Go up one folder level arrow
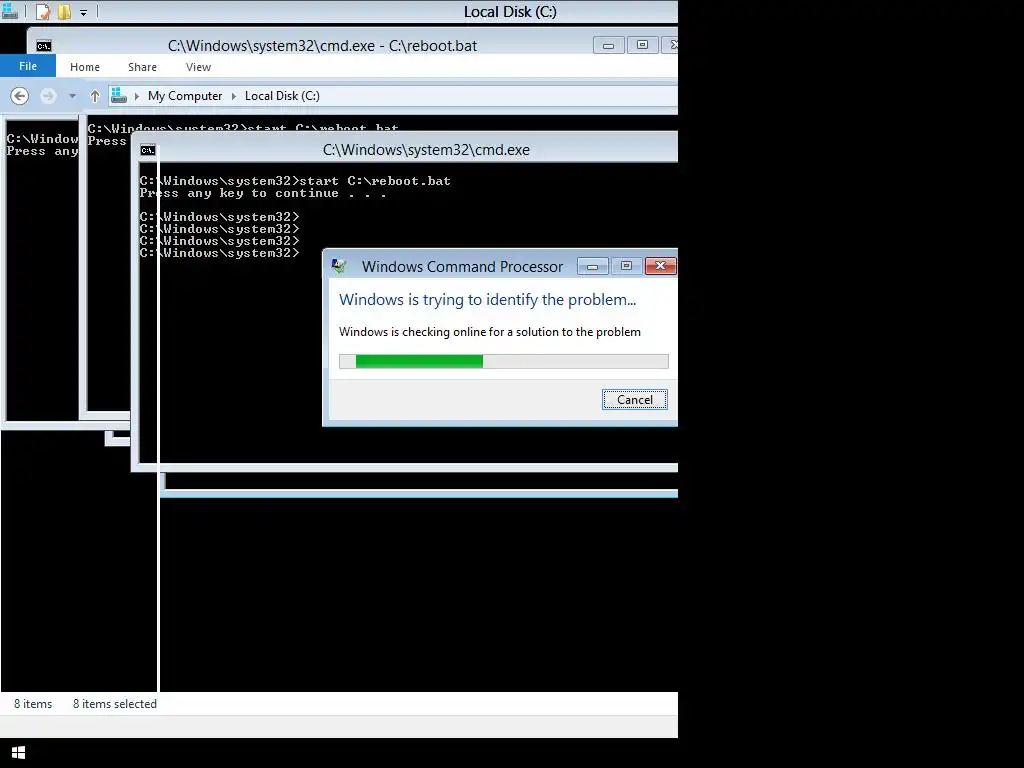Screen dimensions: 1024x768 point(95,96)
